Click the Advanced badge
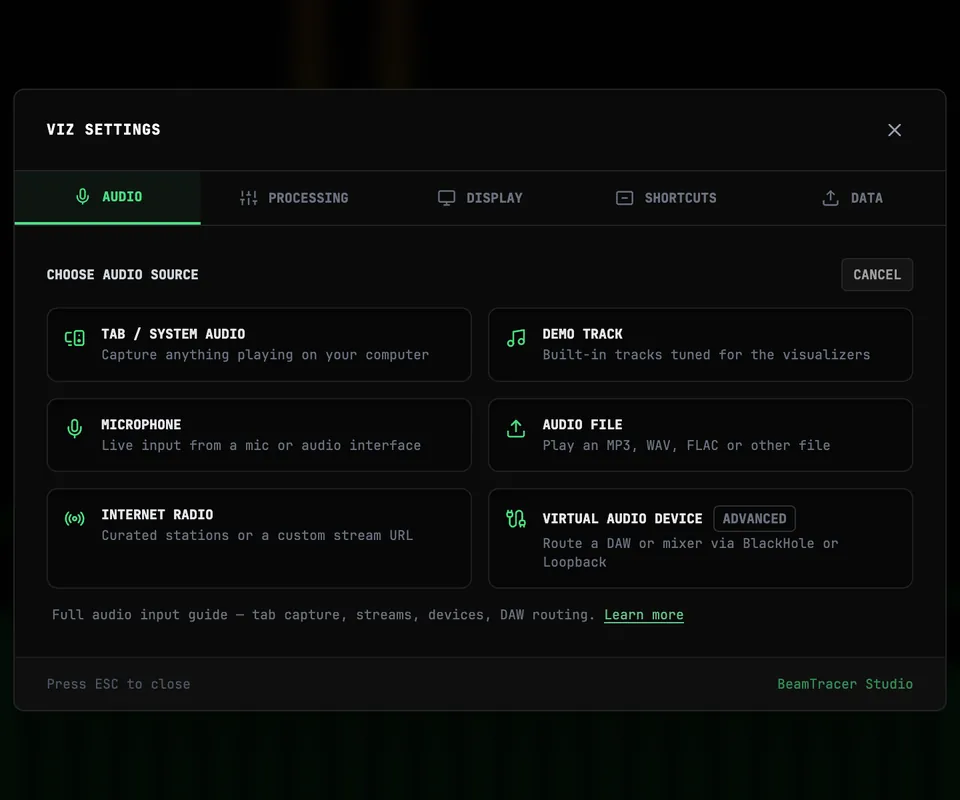The height and width of the screenshot is (800, 960). [x=754, y=518]
